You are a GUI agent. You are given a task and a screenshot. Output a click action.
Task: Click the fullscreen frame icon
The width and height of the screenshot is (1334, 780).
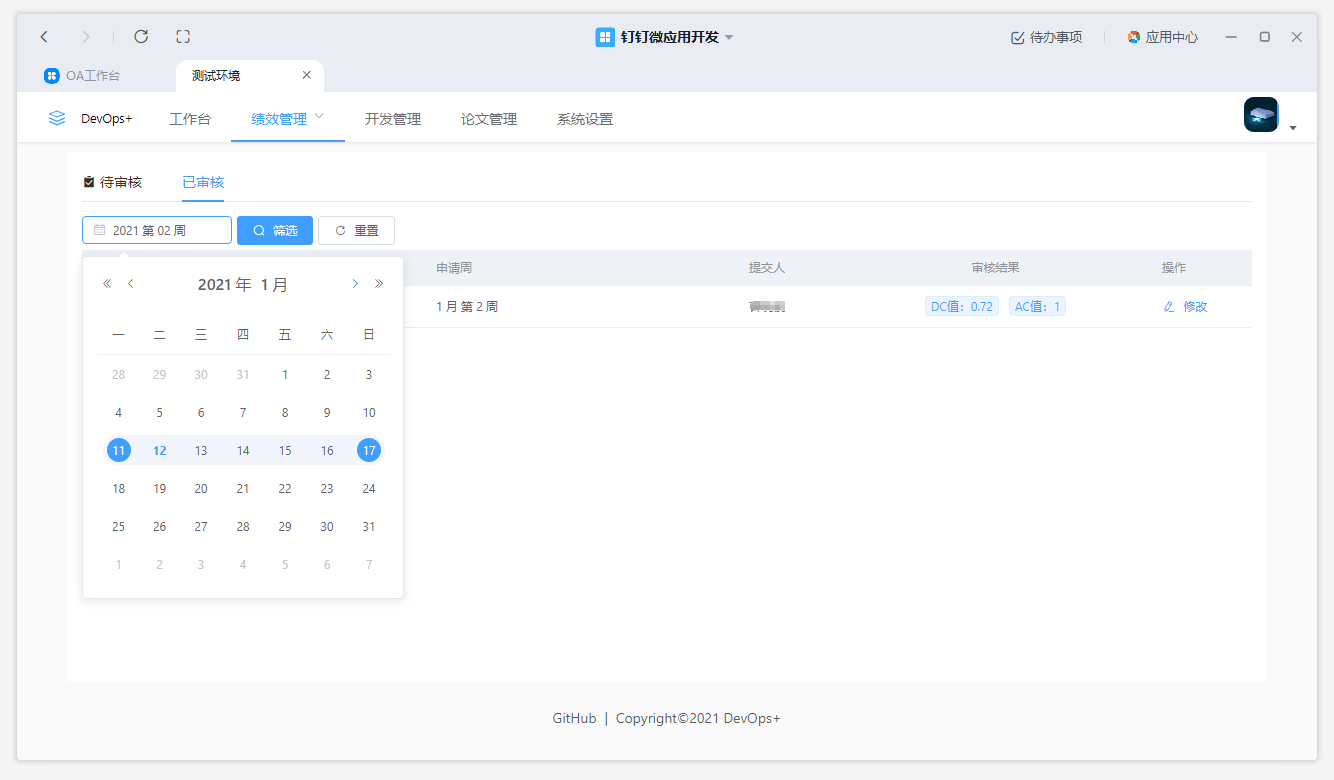[183, 37]
